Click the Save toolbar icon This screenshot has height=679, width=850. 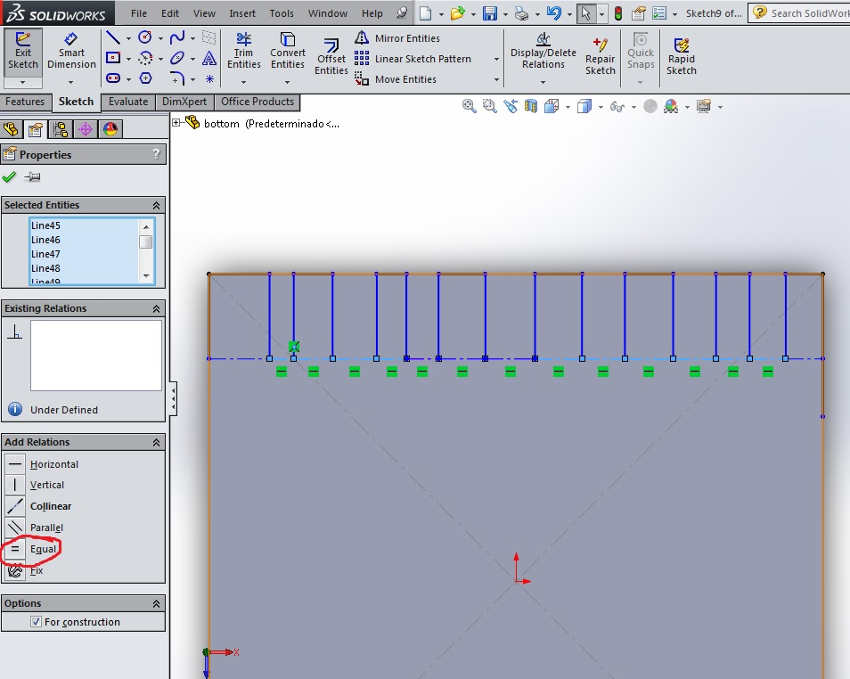490,13
